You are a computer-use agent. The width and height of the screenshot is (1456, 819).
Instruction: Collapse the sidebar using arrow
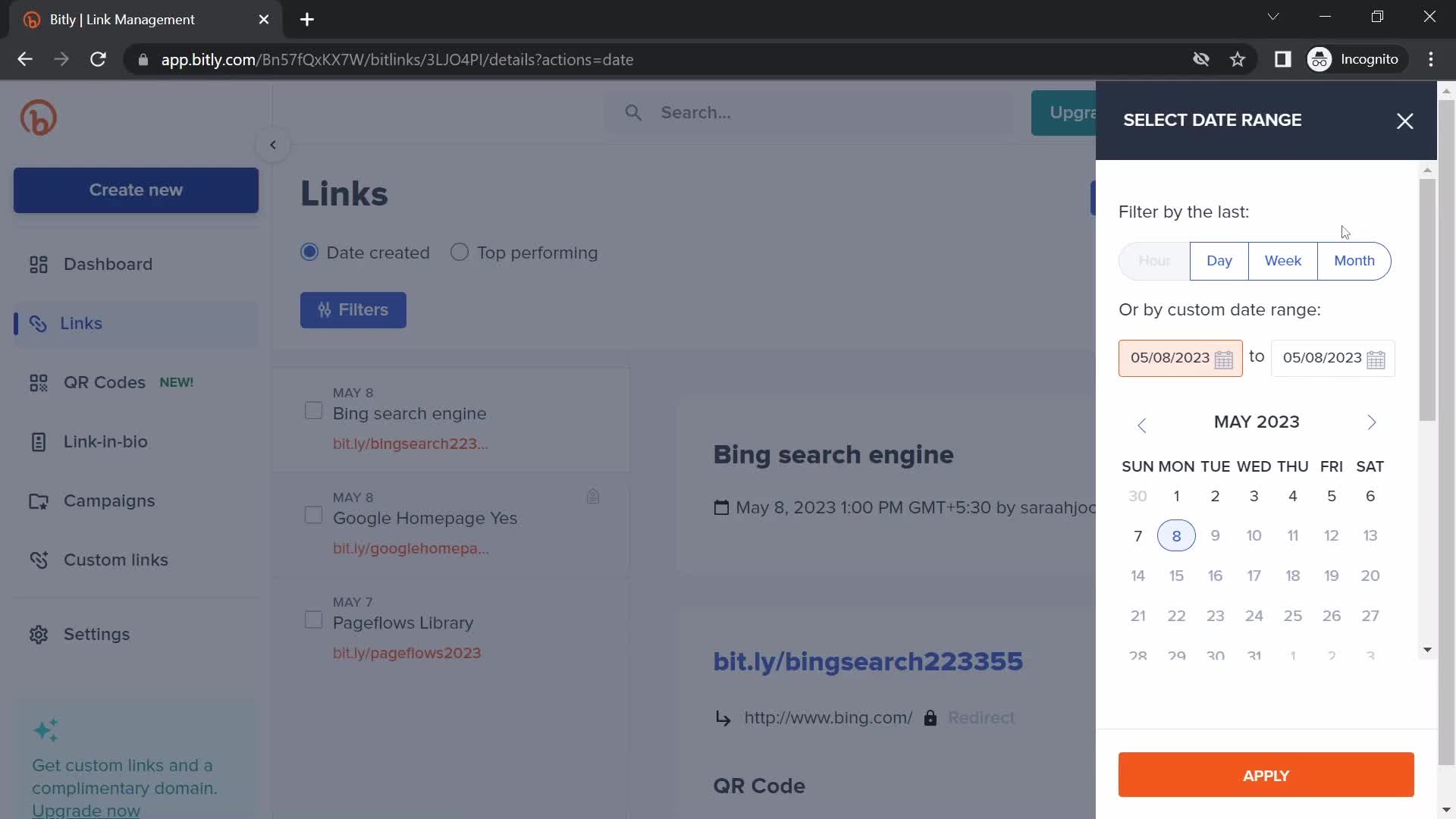point(272,145)
